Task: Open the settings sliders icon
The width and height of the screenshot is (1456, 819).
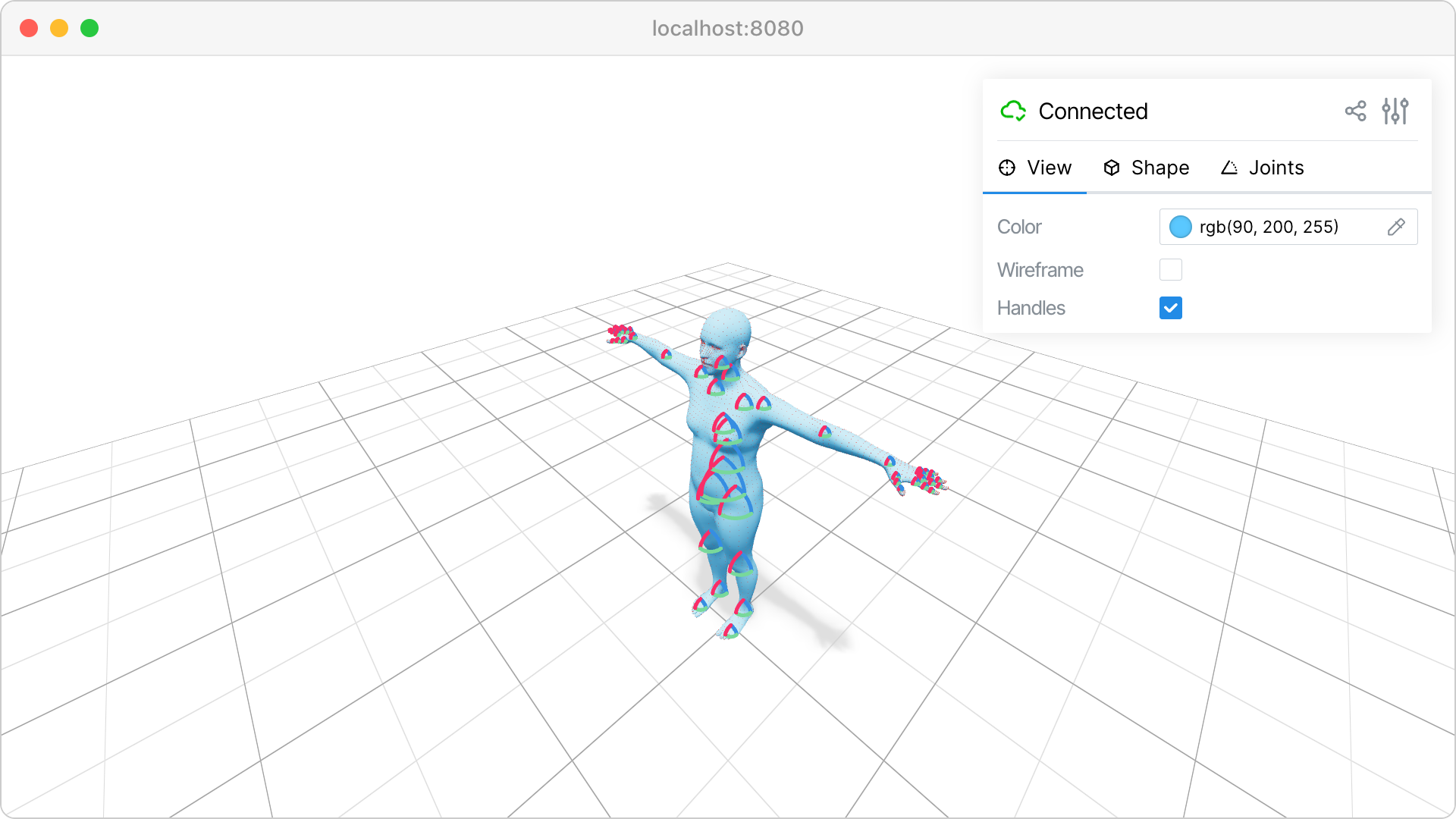Action: point(1395,111)
